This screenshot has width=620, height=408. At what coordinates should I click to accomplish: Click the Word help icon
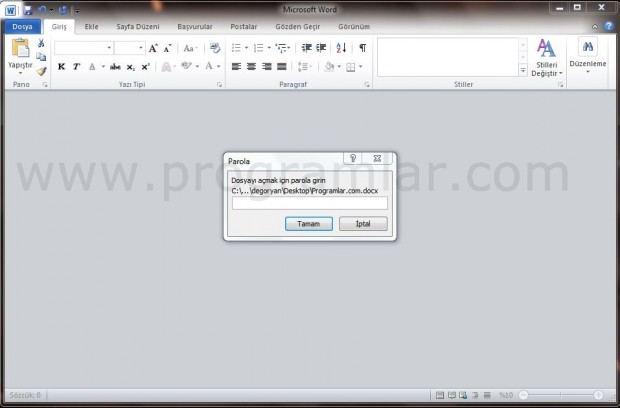(609, 26)
